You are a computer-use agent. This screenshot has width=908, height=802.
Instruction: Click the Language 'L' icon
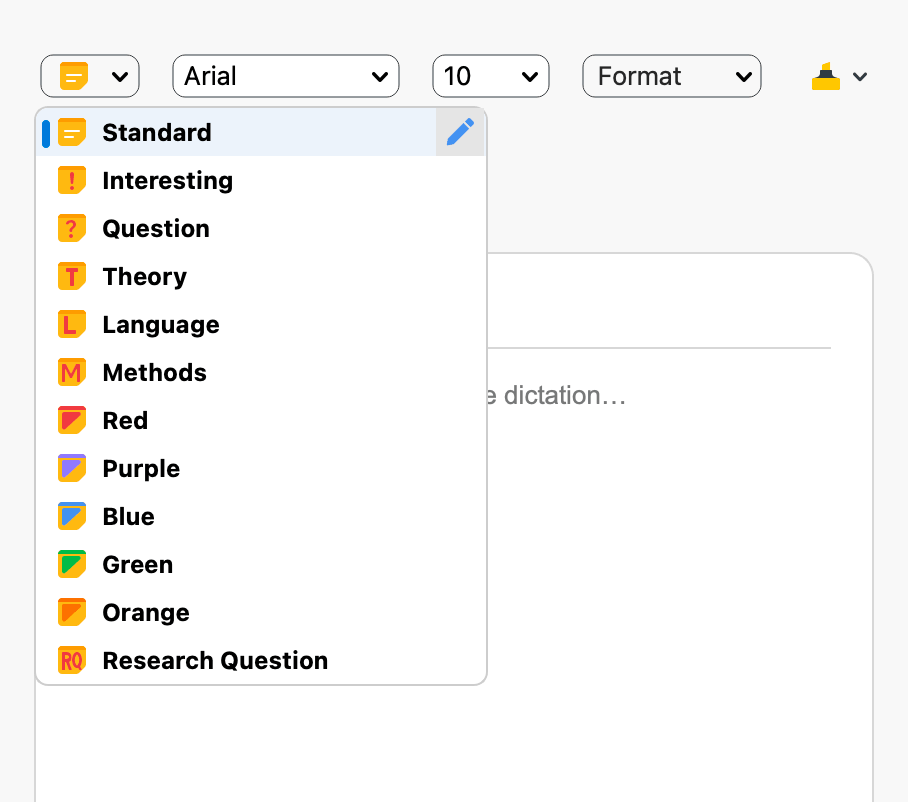pos(71,324)
